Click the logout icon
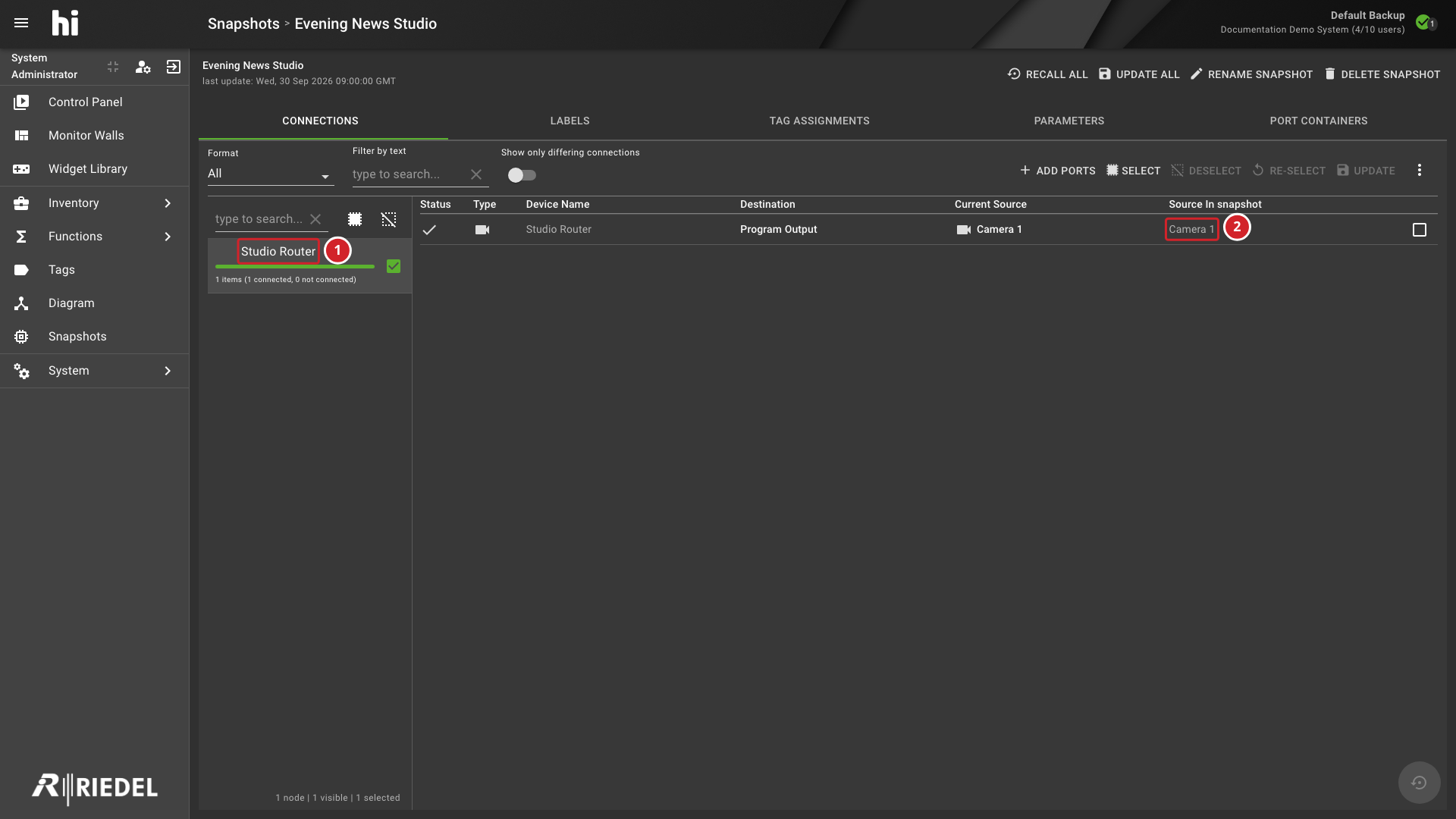The height and width of the screenshot is (819, 1456). coord(174,67)
